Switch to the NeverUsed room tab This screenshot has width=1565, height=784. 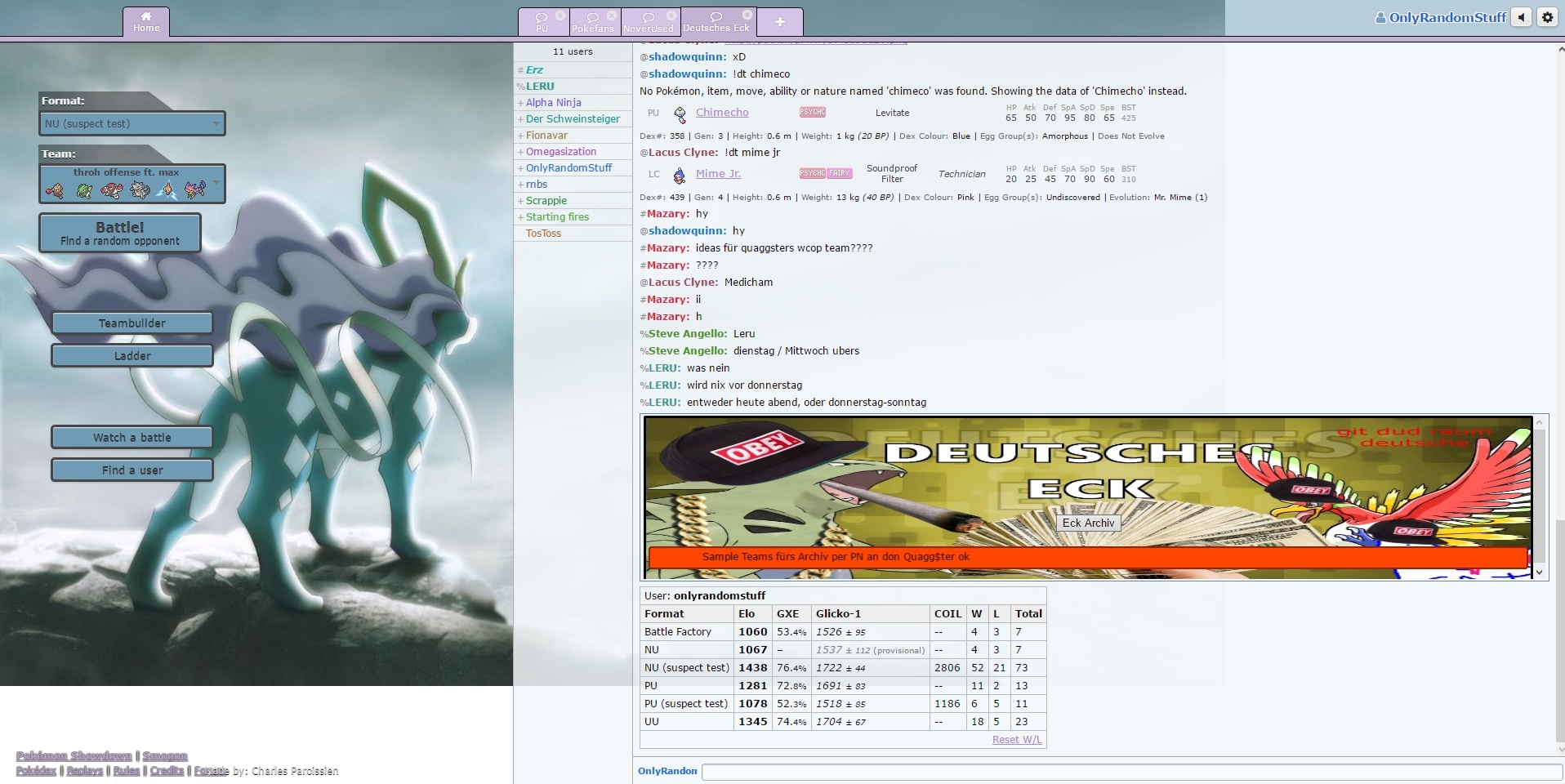[x=649, y=22]
